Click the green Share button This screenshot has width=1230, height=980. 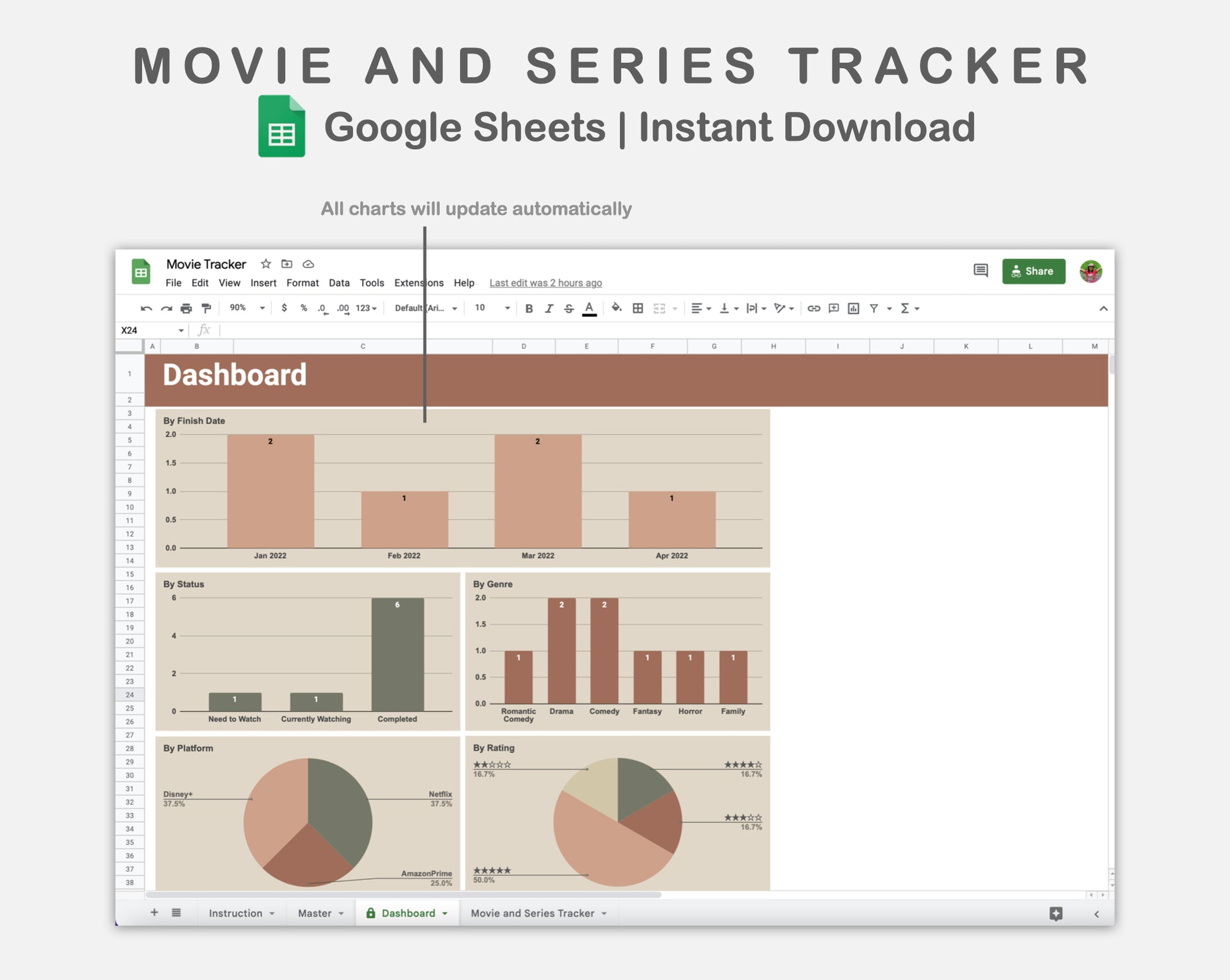[x=1033, y=271]
